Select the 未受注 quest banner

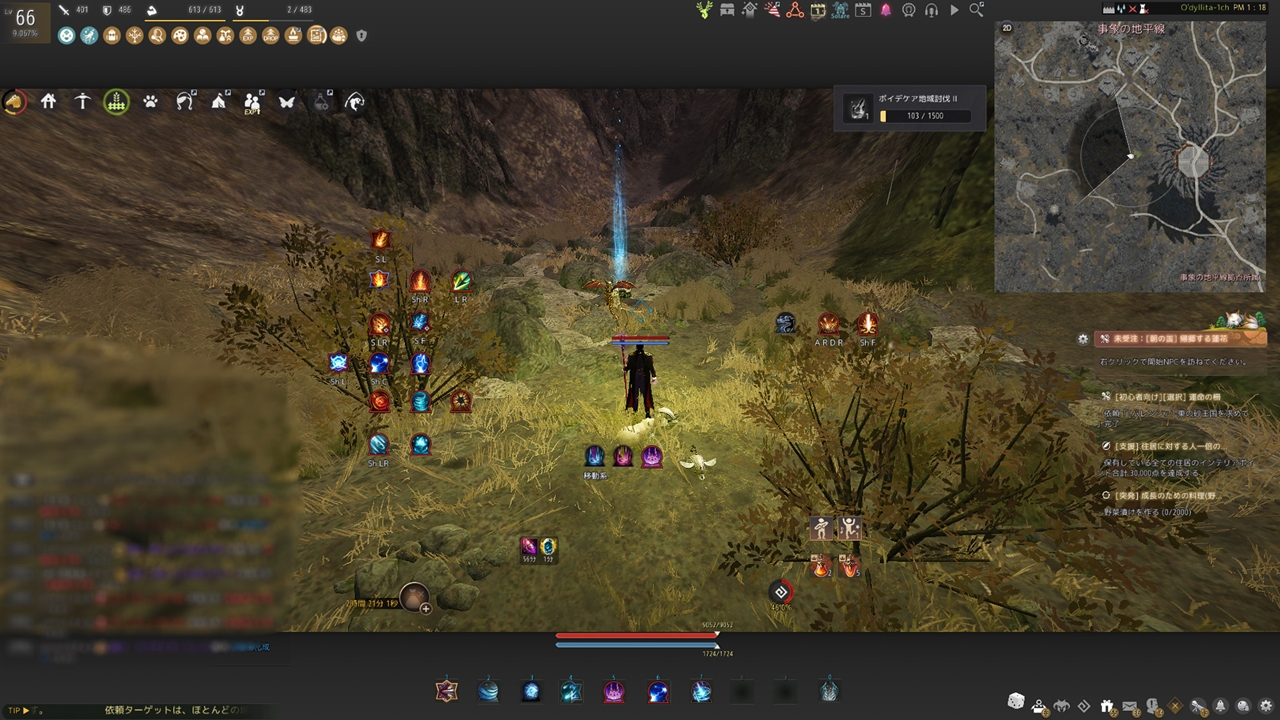(x=1180, y=339)
